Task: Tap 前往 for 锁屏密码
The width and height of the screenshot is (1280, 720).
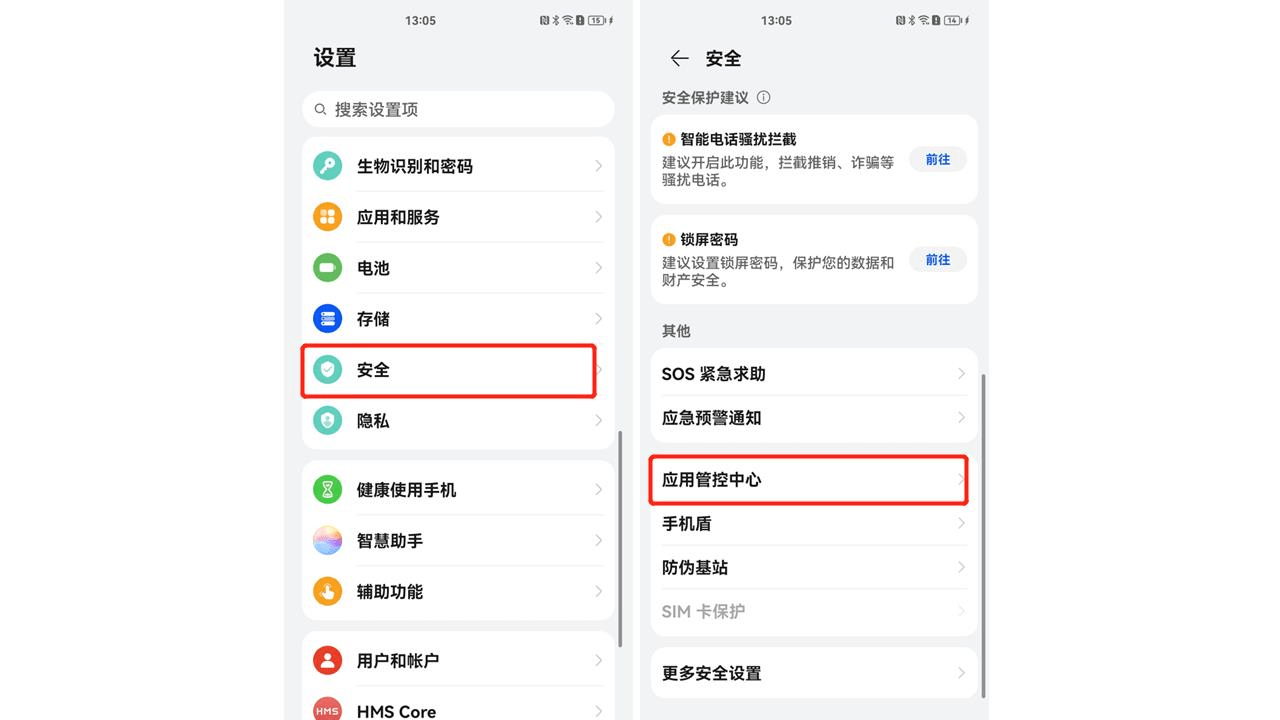Action: tap(938, 259)
